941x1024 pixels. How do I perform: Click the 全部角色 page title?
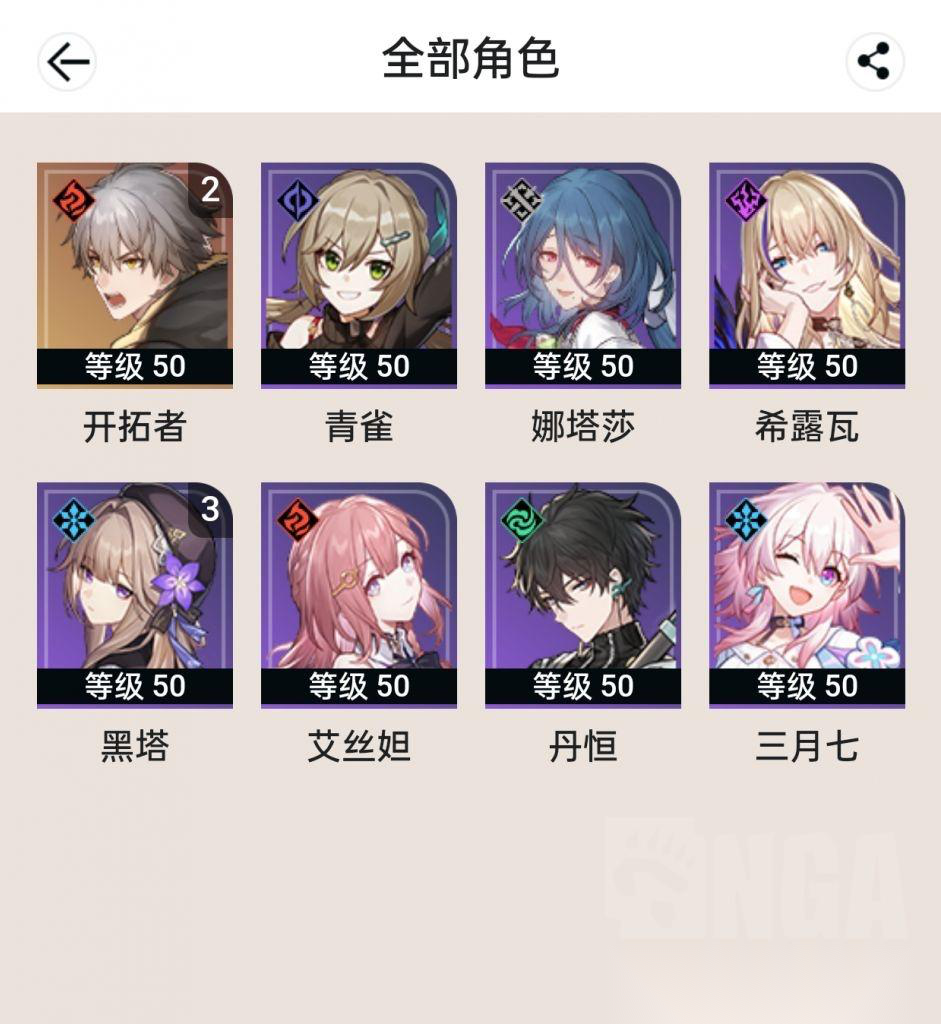470,59
